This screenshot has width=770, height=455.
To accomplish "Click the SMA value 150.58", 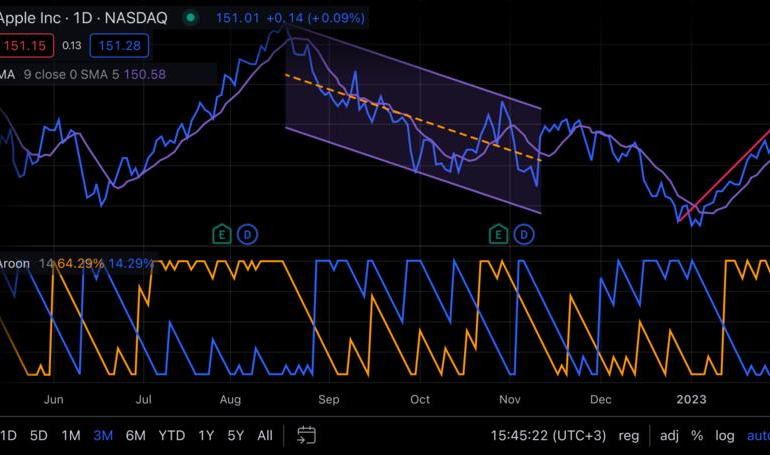I will click(x=145, y=75).
